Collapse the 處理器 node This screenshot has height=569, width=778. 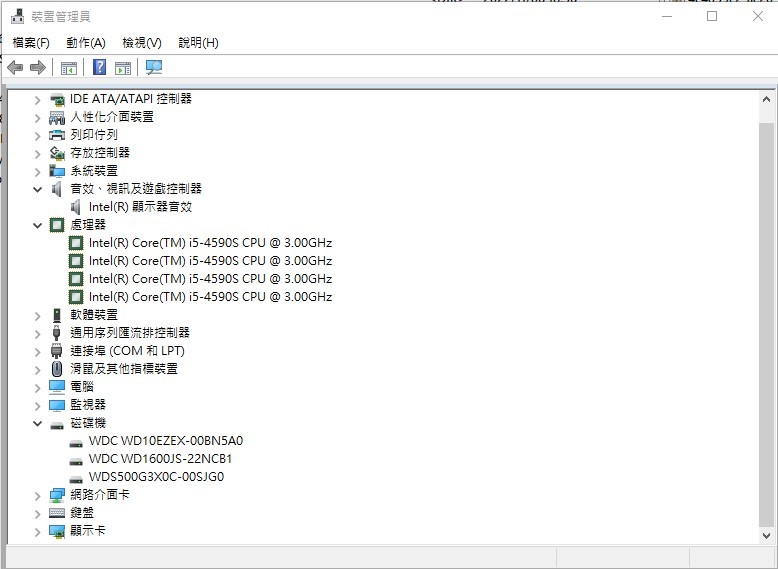[x=37, y=225]
